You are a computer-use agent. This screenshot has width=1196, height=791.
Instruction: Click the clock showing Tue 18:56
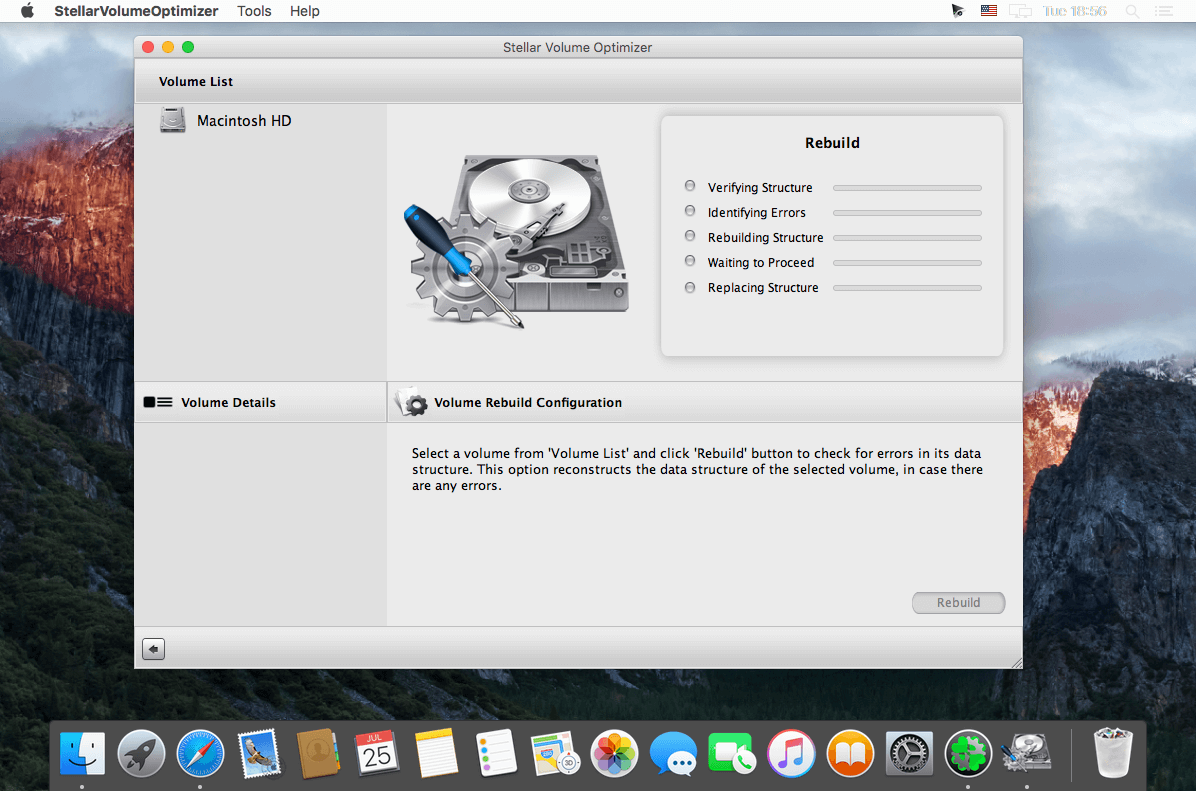pyautogui.click(x=1074, y=11)
